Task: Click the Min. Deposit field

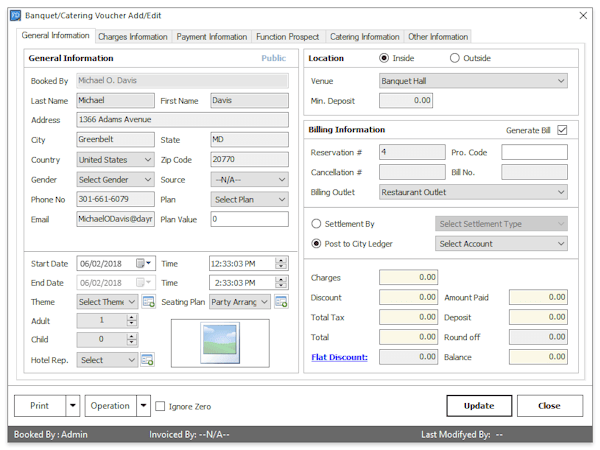Action: 406,100
